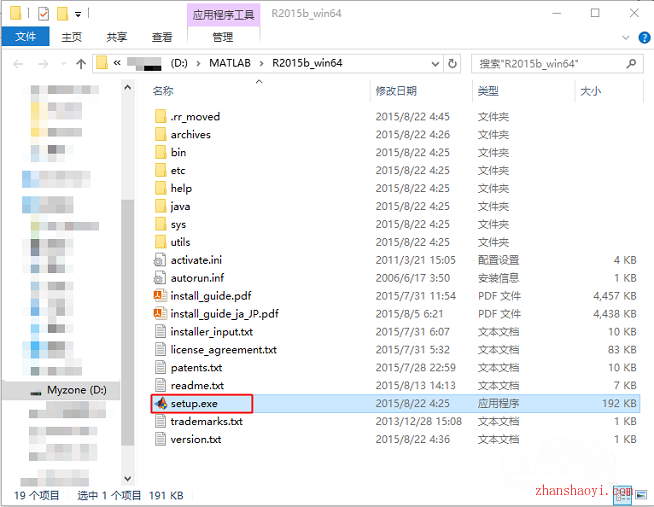Click the install_guide_ja_JP.pdf PDF icon
Screen dimensions: 654x507
[x=160, y=314]
